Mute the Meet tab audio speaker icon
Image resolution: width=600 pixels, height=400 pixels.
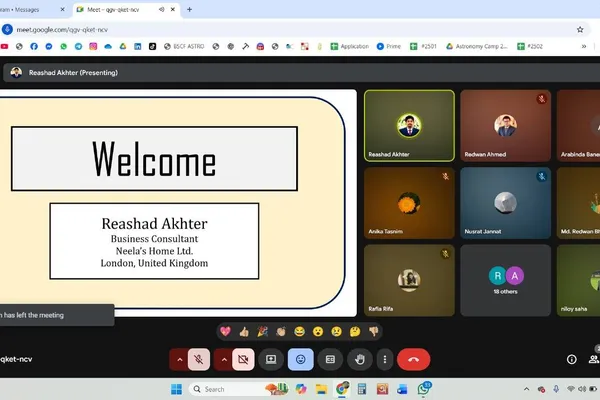(x=161, y=10)
